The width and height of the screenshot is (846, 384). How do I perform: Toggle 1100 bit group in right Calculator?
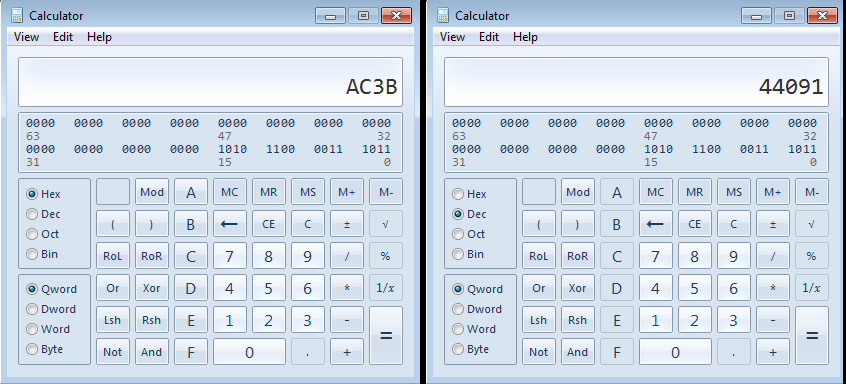click(706, 149)
